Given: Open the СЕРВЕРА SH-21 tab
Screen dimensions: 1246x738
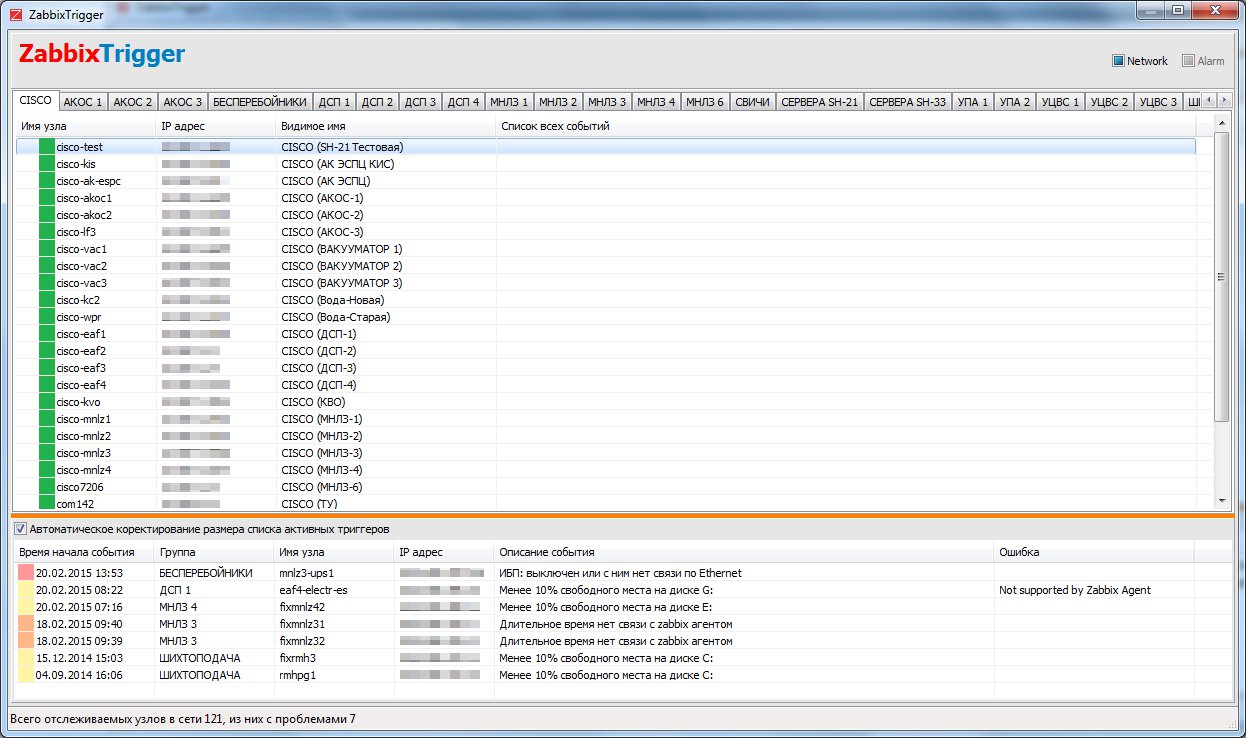Looking at the screenshot, I should tap(819, 102).
